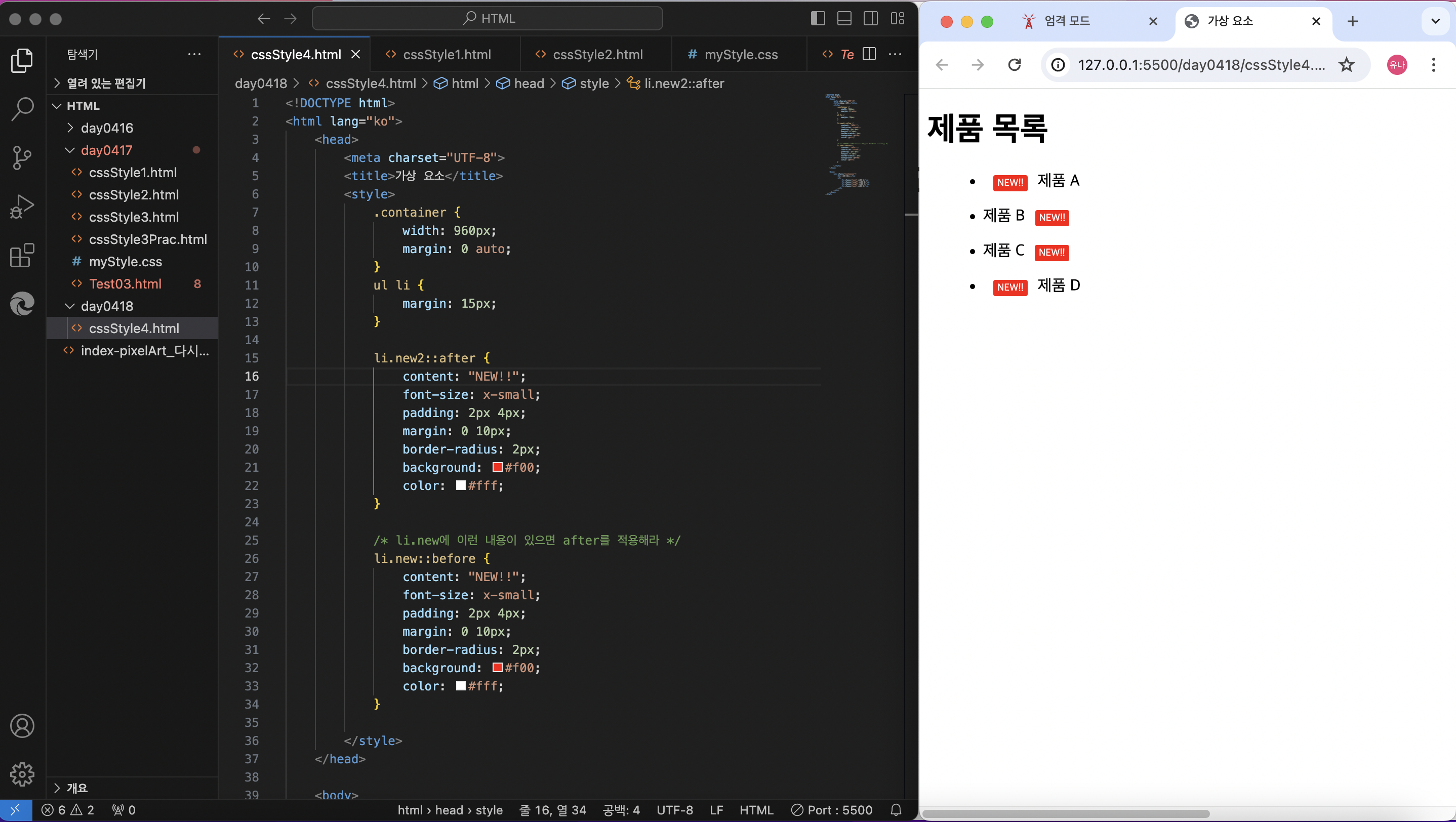Viewport: 1456px width, 822px height.
Task: Toggle primary side bar visibility
Action: point(817,19)
